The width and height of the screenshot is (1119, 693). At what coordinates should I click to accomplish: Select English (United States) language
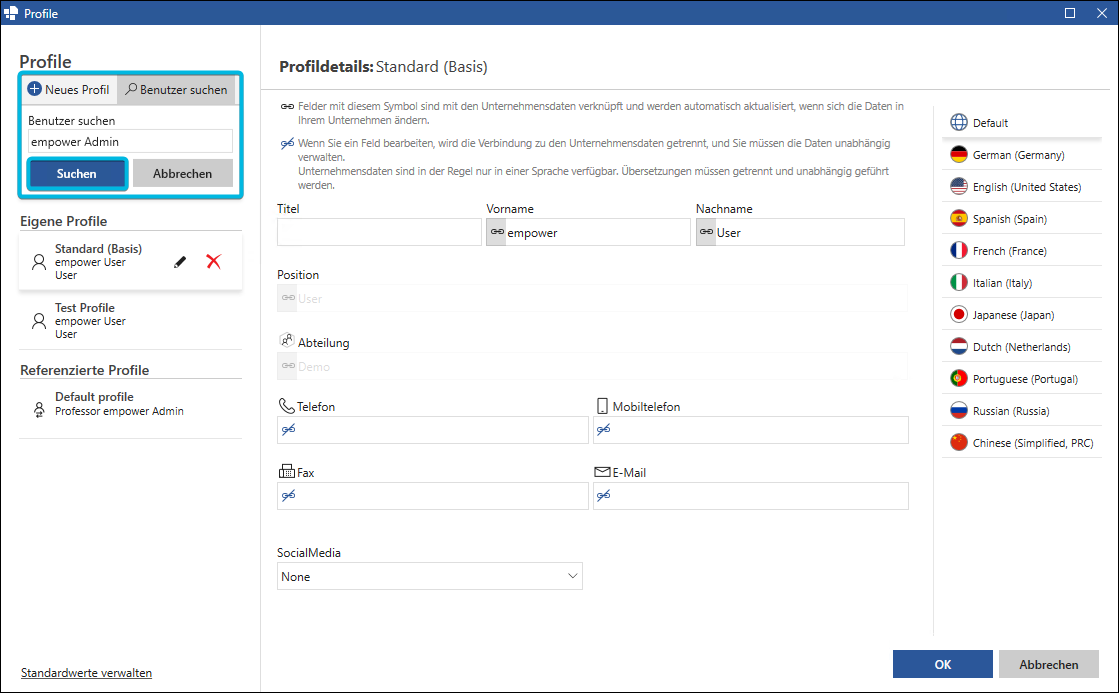[1021, 186]
